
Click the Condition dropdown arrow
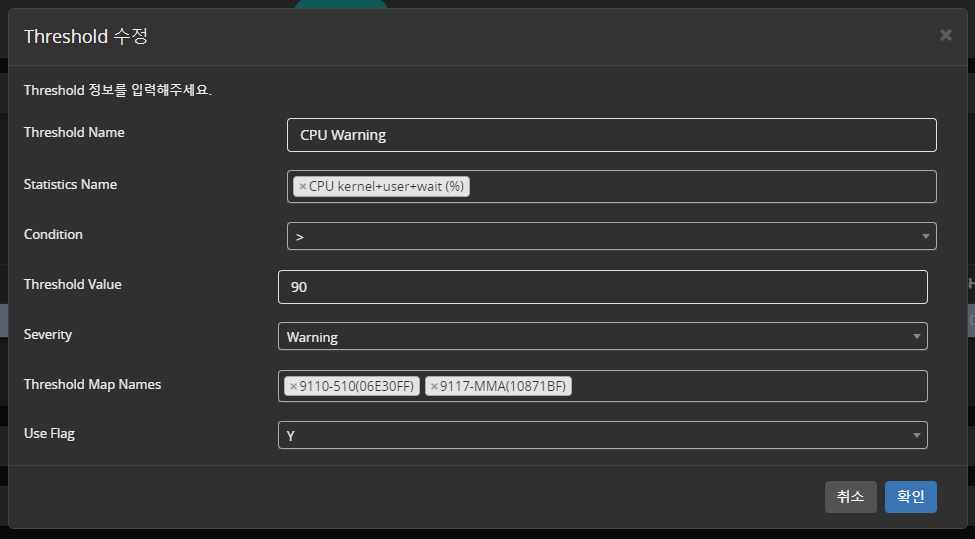[x=925, y=236]
